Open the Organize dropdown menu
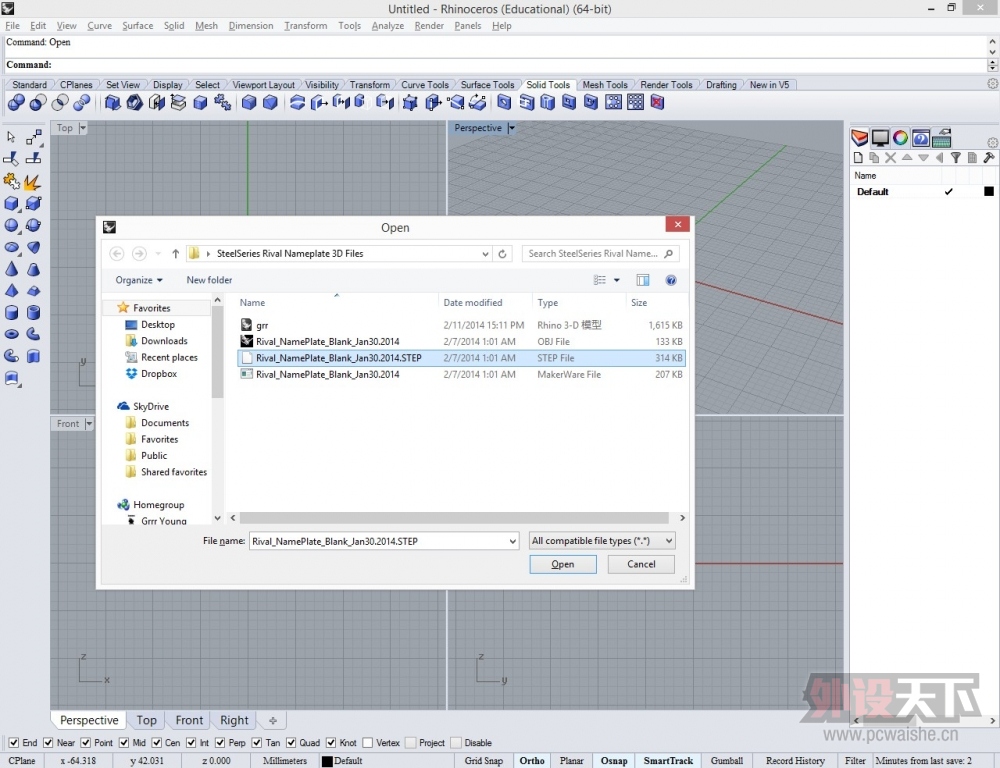1000x768 pixels. pyautogui.click(x=138, y=280)
